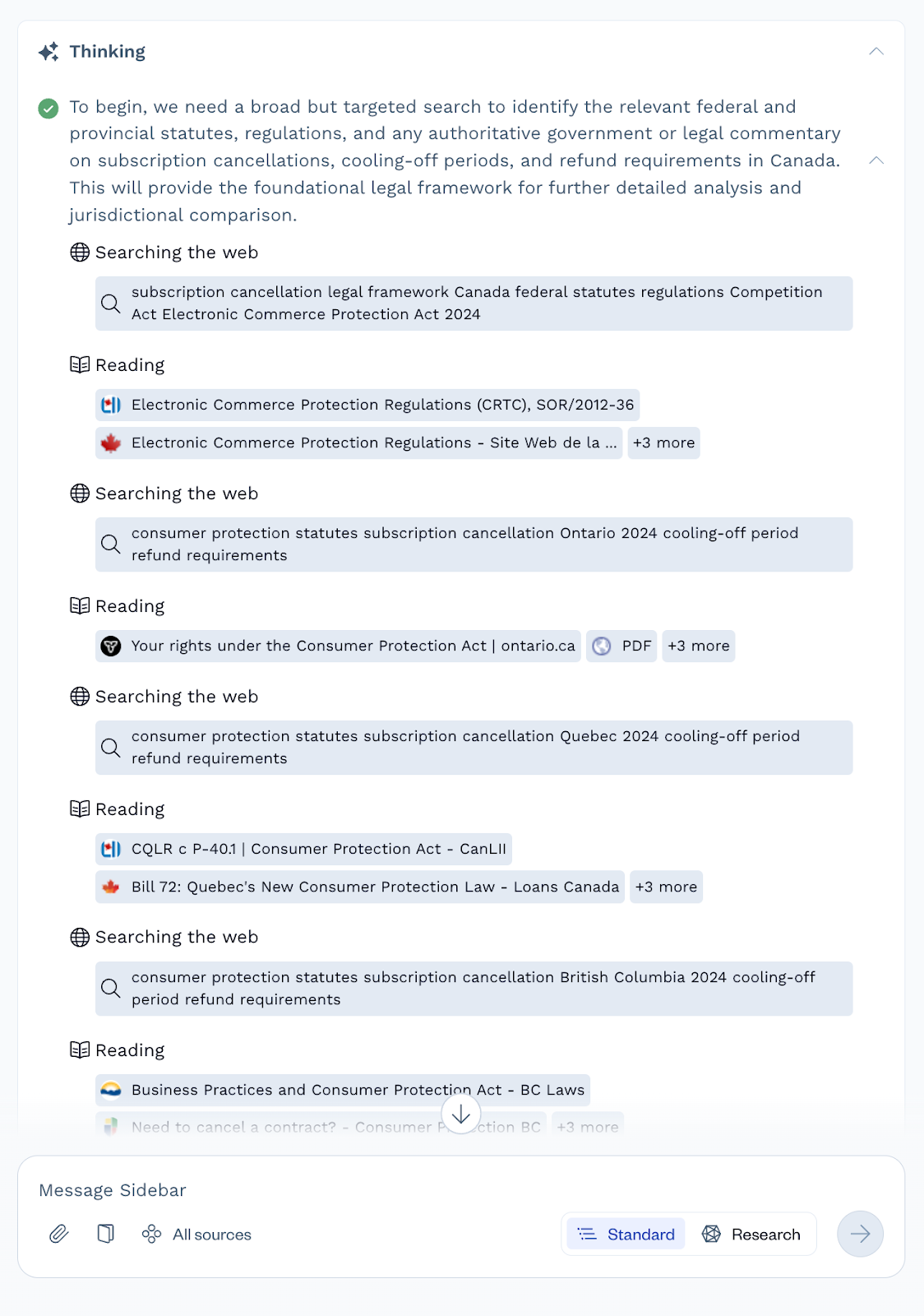Switch to Standard mode
This screenshot has width=924, height=1316.
[626, 1234]
